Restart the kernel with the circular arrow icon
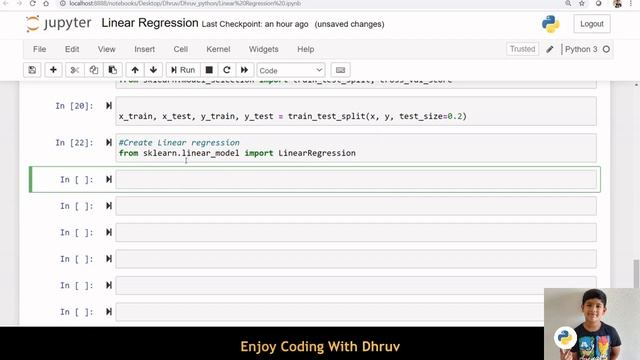This screenshot has width=640, height=360. (227, 70)
